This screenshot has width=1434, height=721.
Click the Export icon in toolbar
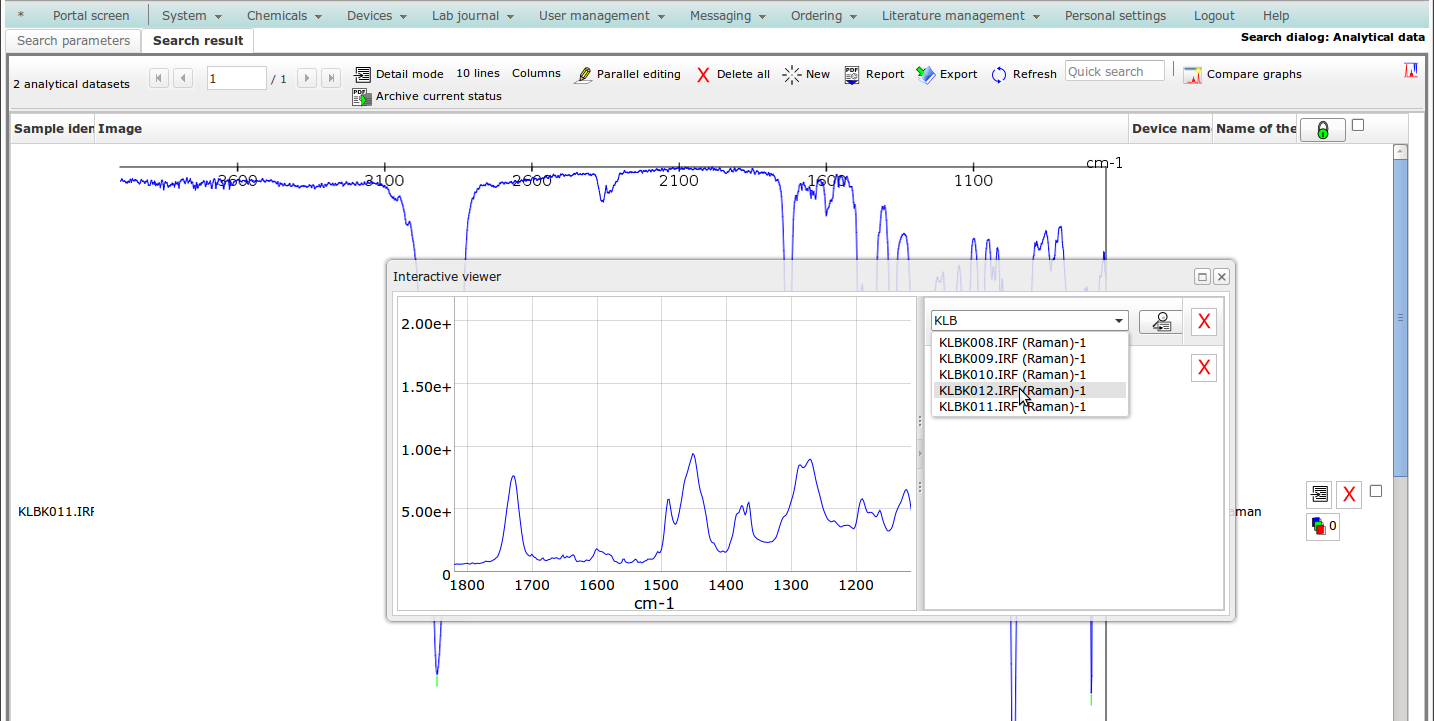tap(925, 75)
